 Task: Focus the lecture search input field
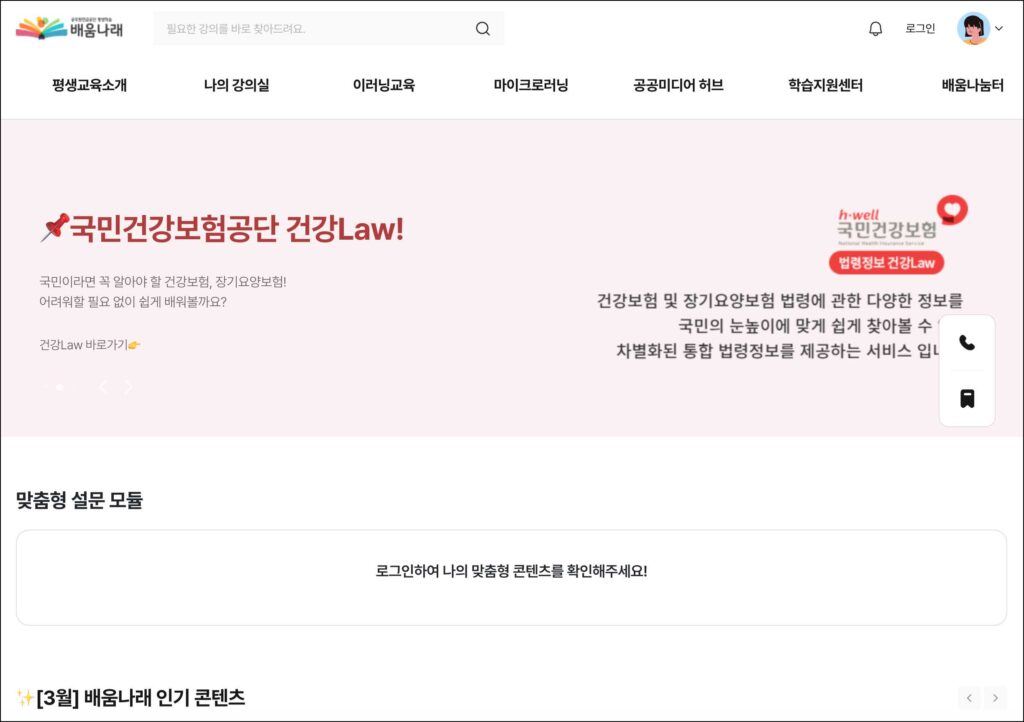(328, 29)
